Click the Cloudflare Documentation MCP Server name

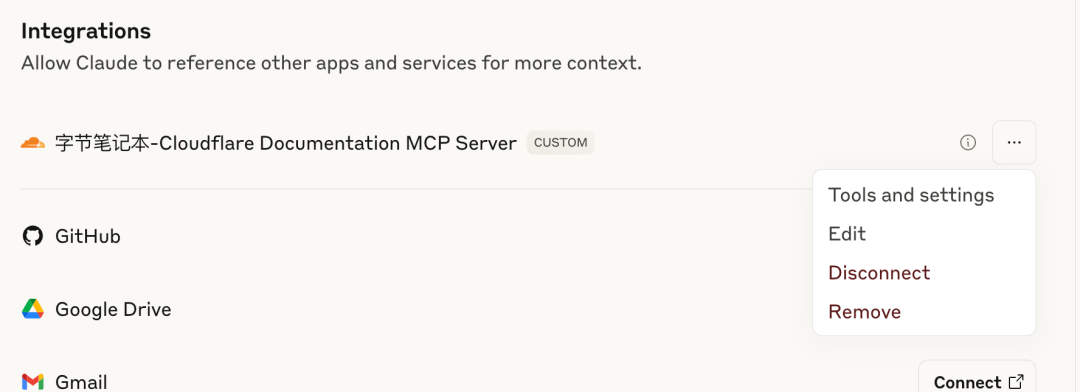pos(286,143)
